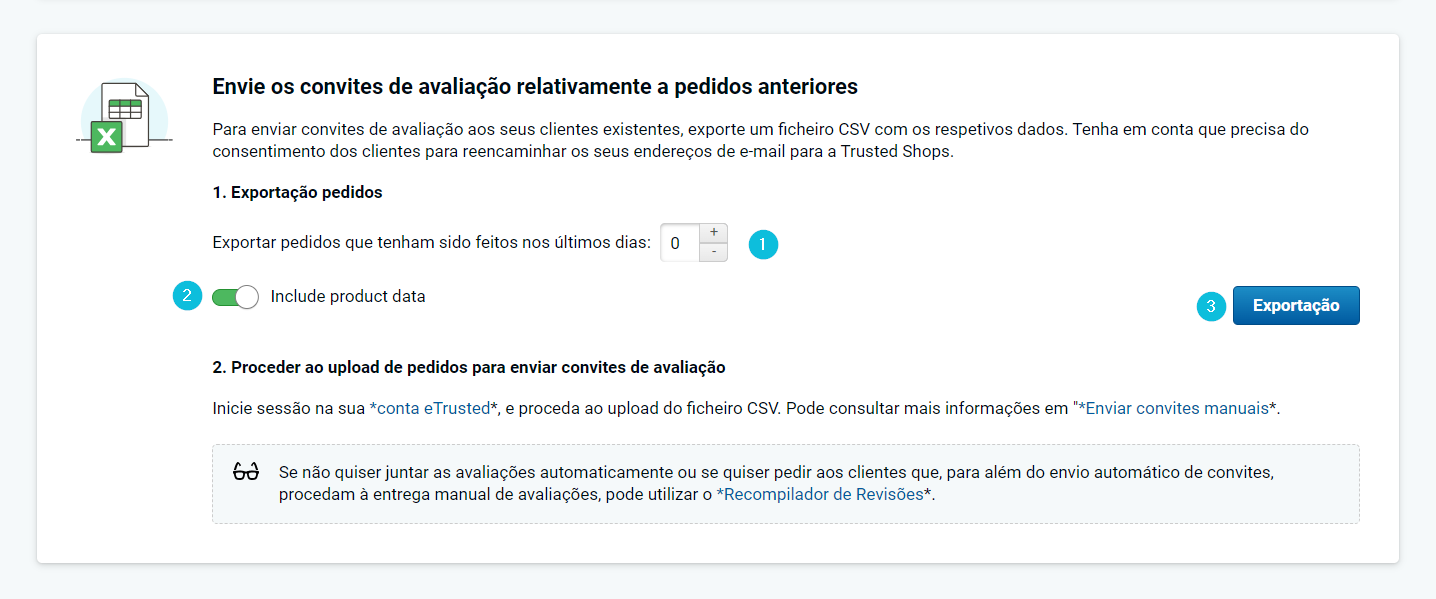
Task: Toggle the Include product data switch
Action: (235, 297)
